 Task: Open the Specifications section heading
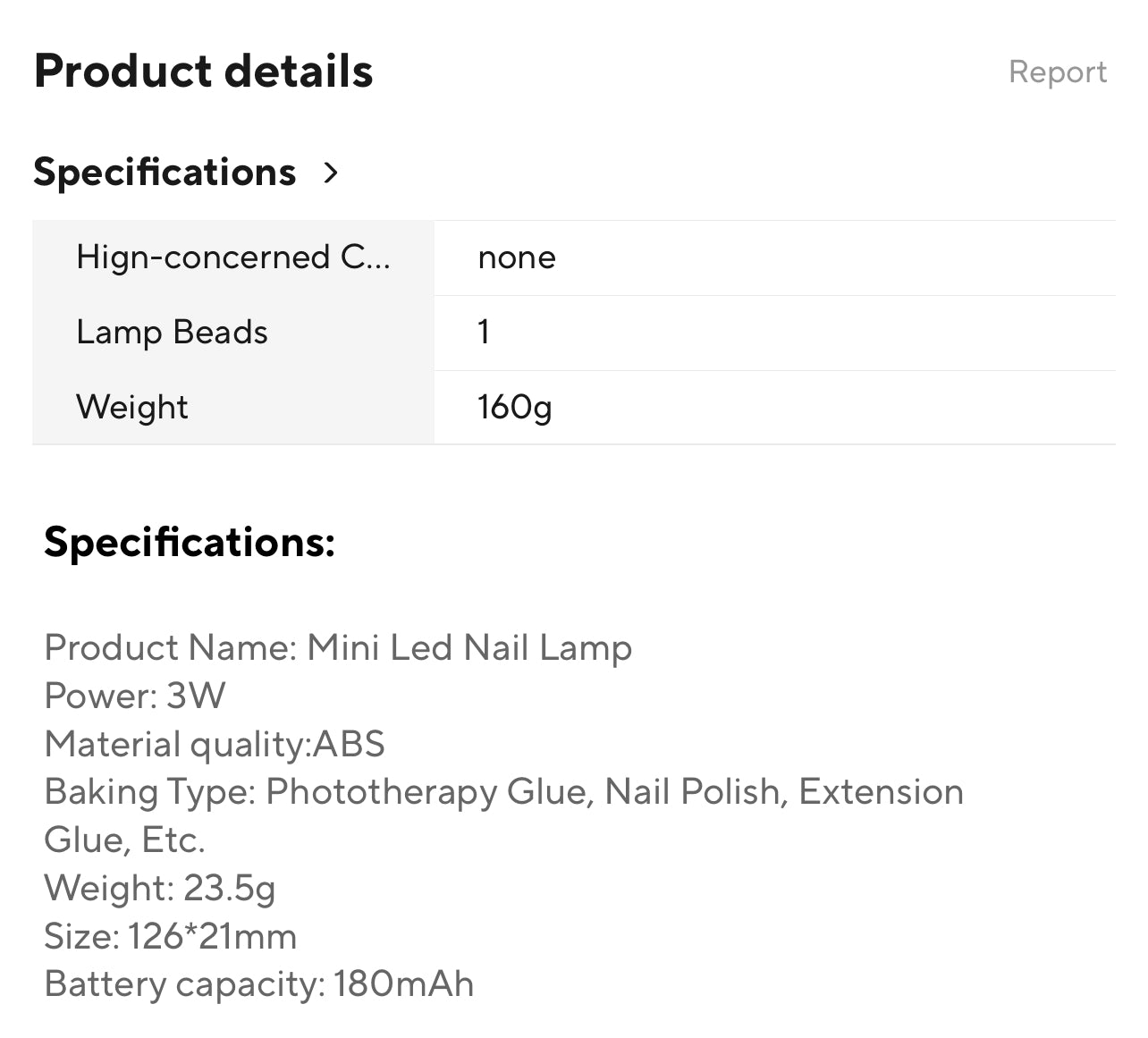coord(165,172)
